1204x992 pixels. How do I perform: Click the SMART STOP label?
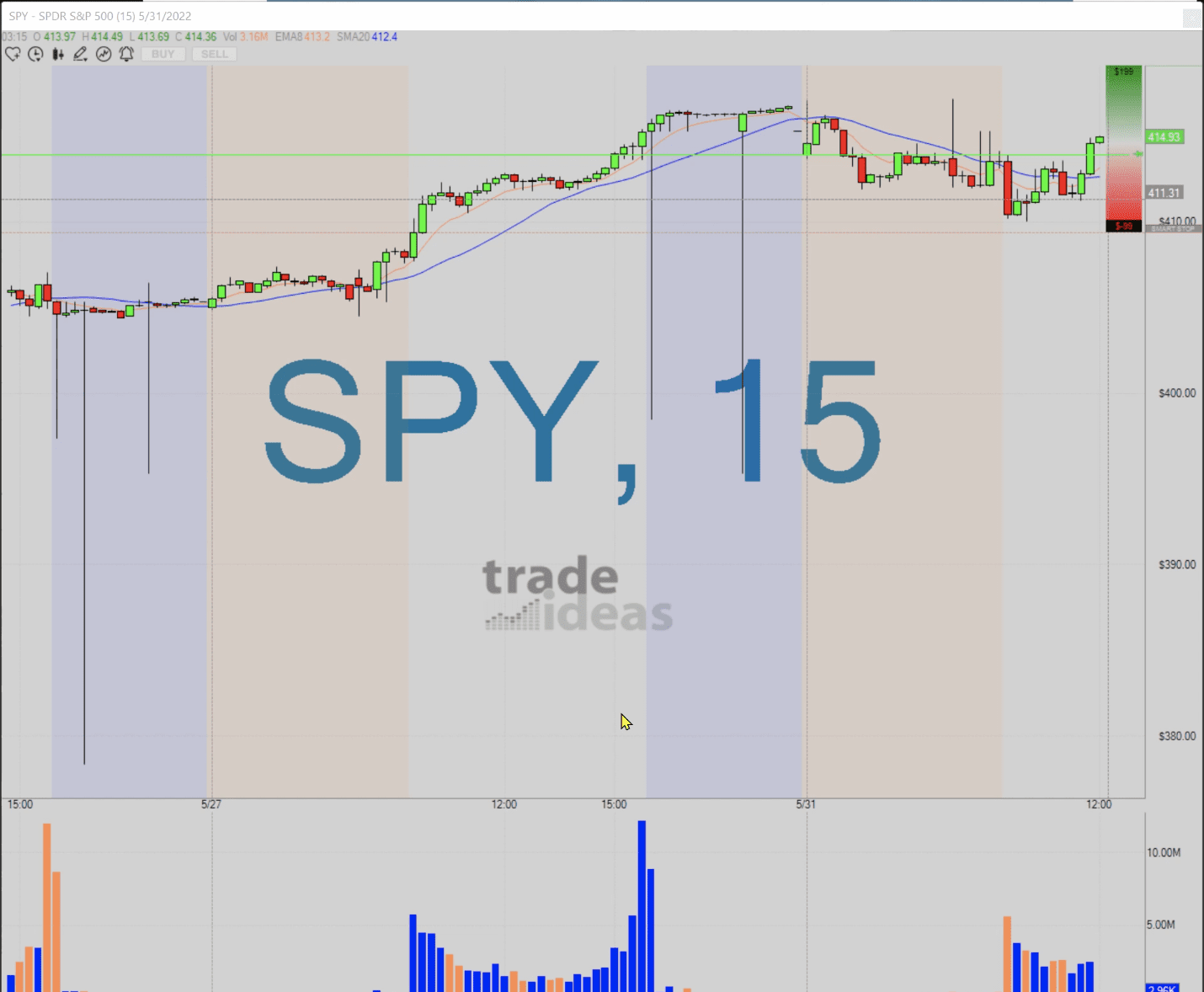1173,229
